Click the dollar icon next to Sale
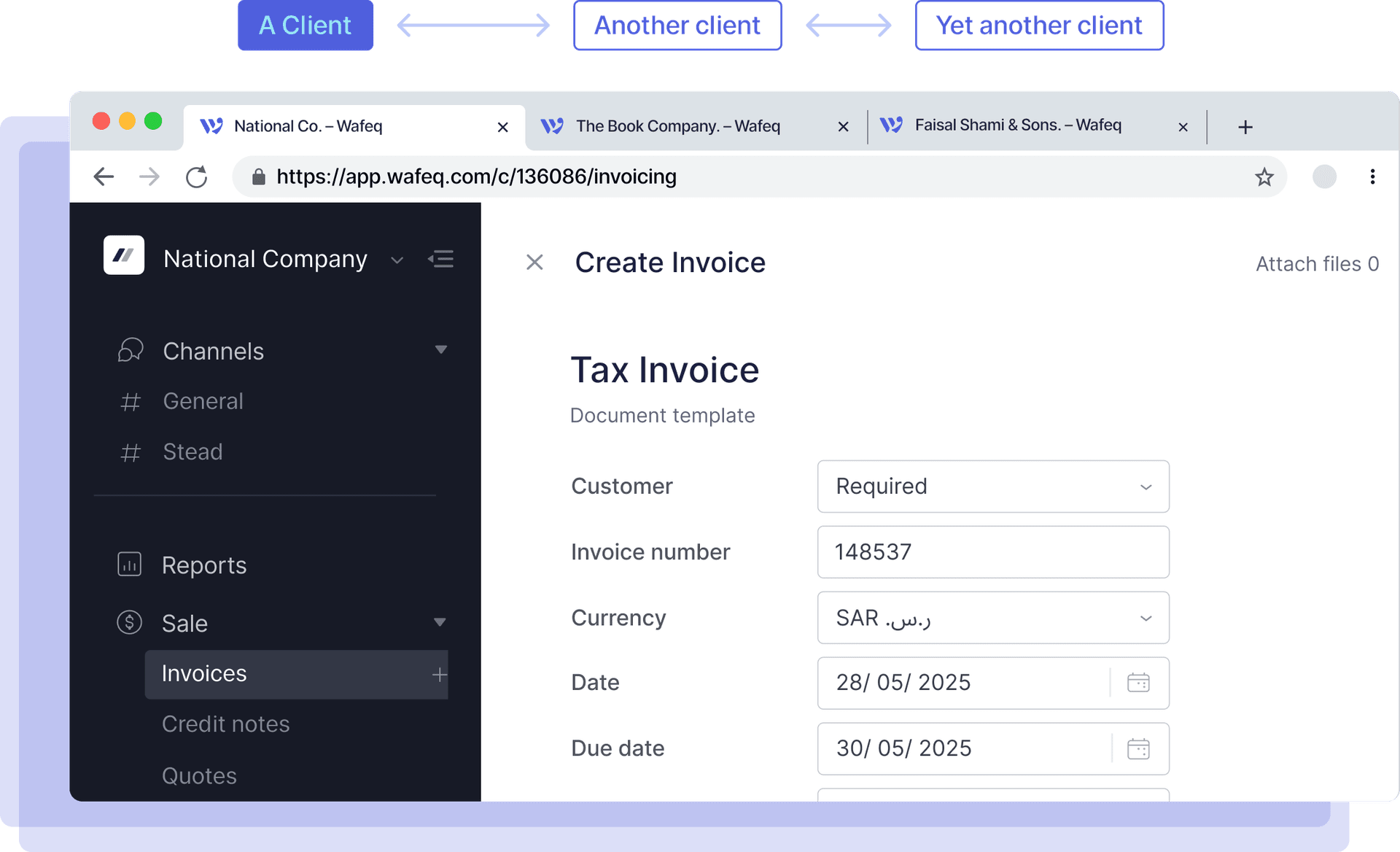The image size is (1400, 852). click(x=129, y=622)
